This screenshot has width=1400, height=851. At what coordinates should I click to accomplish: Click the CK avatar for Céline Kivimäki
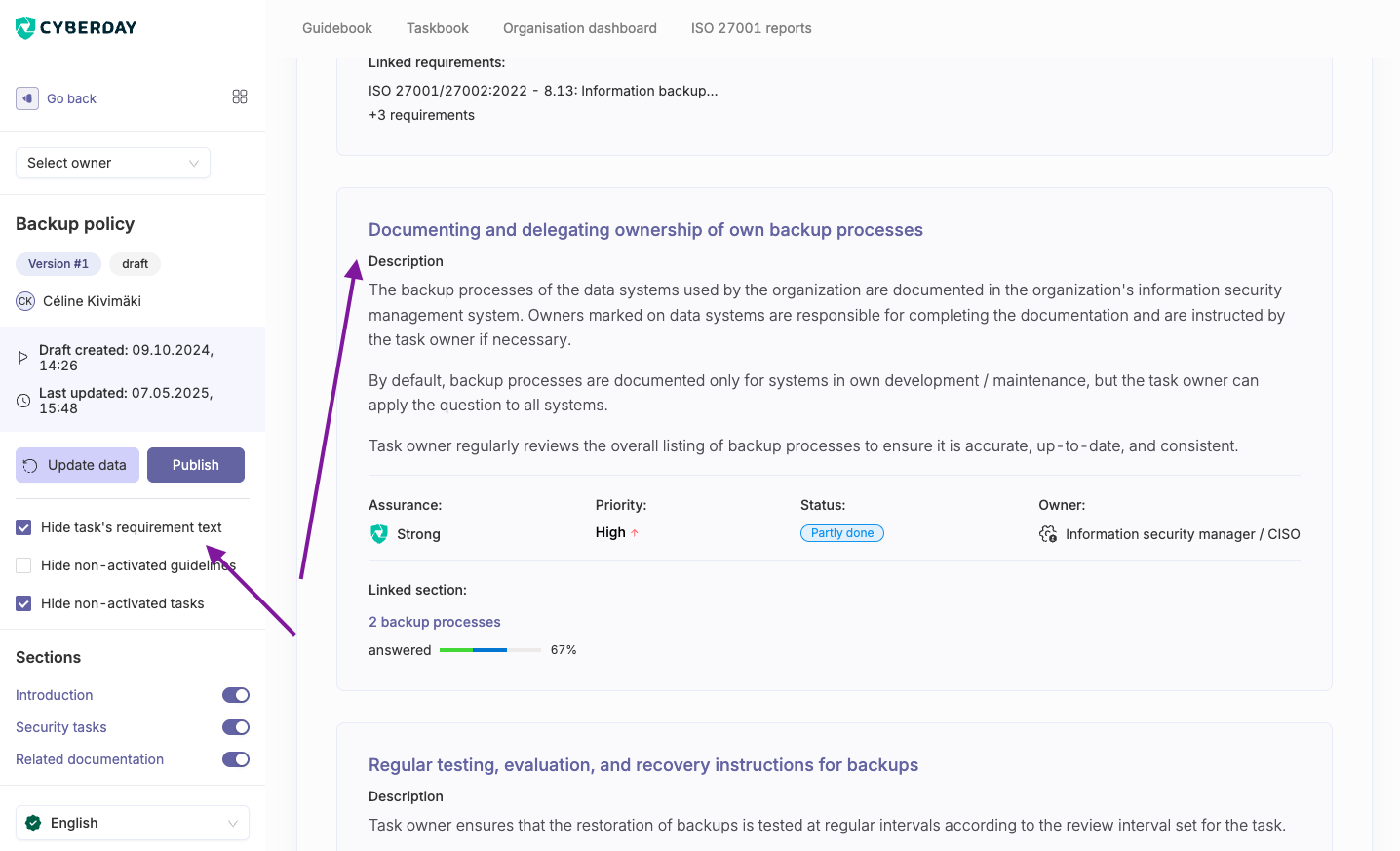pyautogui.click(x=25, y=301)
